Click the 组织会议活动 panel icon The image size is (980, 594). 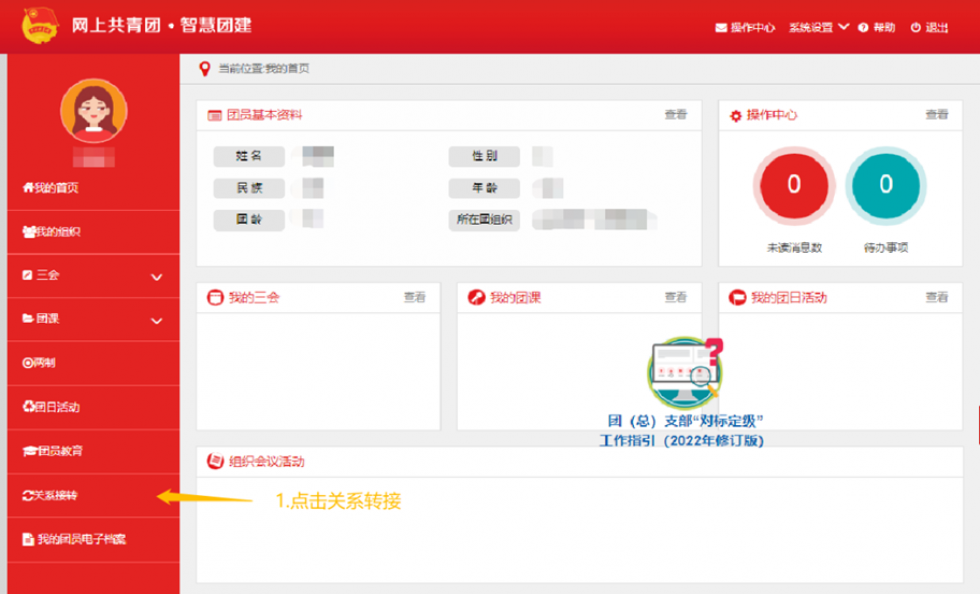coord(214,461)
